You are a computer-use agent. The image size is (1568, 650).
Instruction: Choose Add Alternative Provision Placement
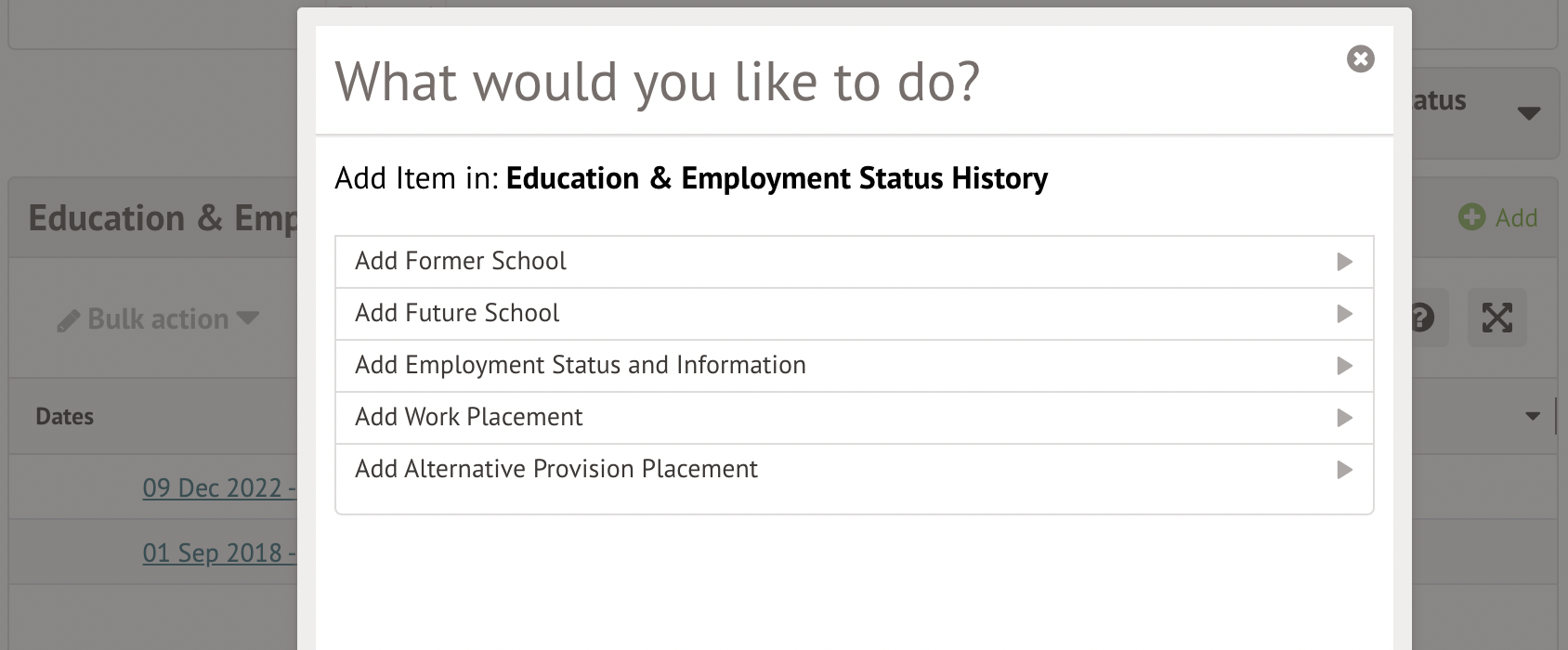(x=556, y=470)
